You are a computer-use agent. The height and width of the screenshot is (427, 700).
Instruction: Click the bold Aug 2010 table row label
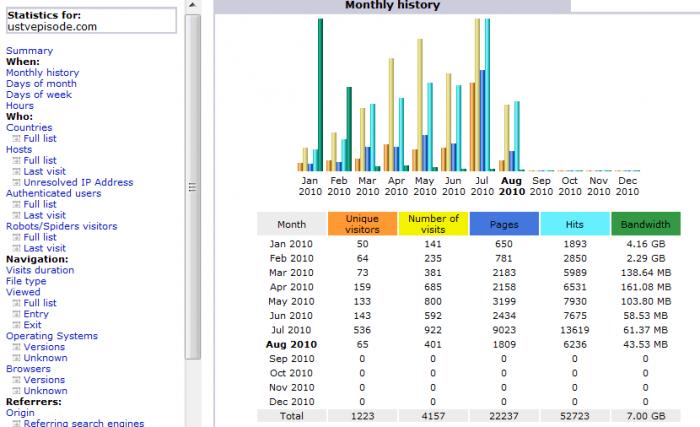point(291,344)
